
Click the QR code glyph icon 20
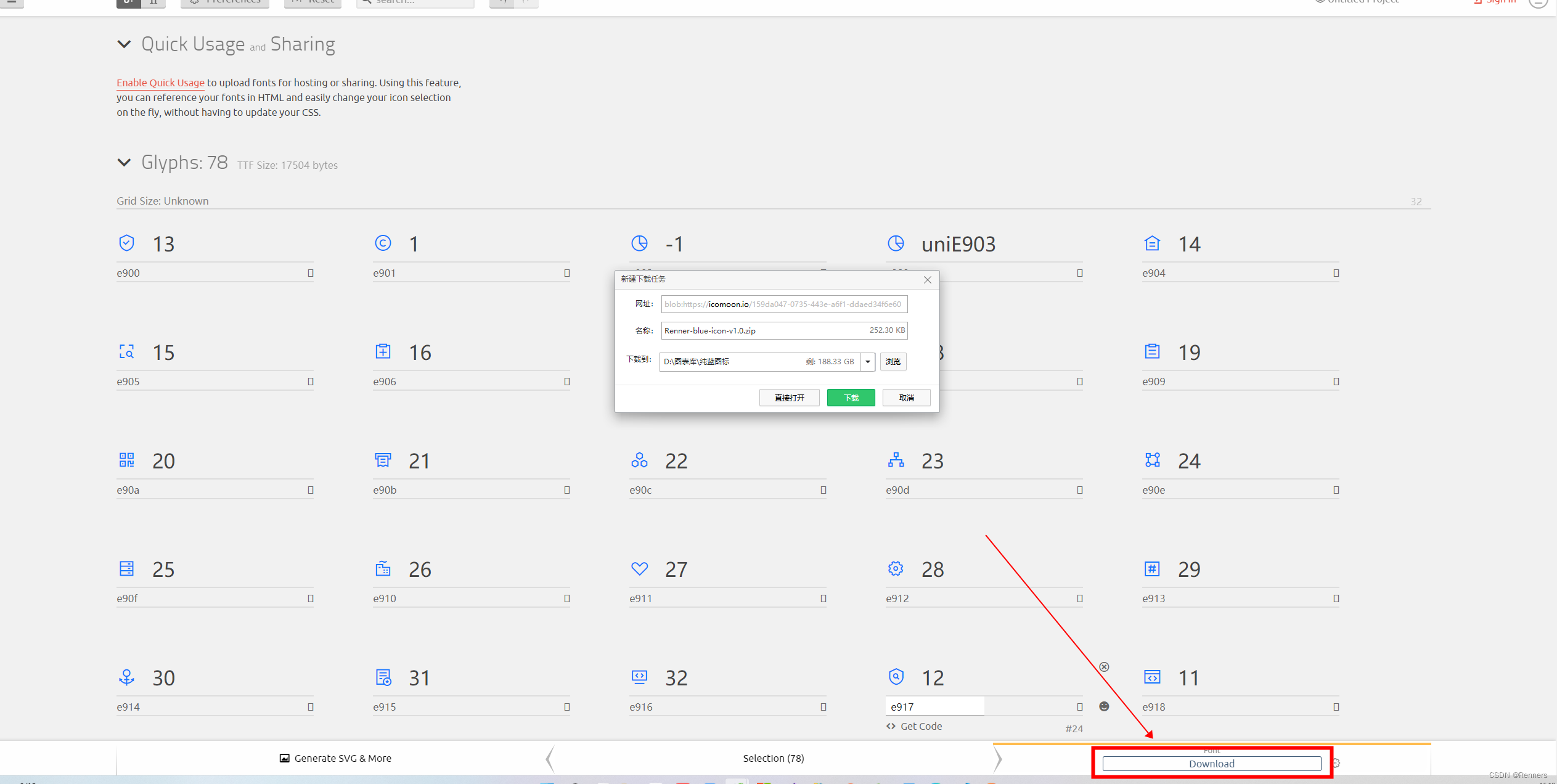pyautogui.click(x=126, y=460)
